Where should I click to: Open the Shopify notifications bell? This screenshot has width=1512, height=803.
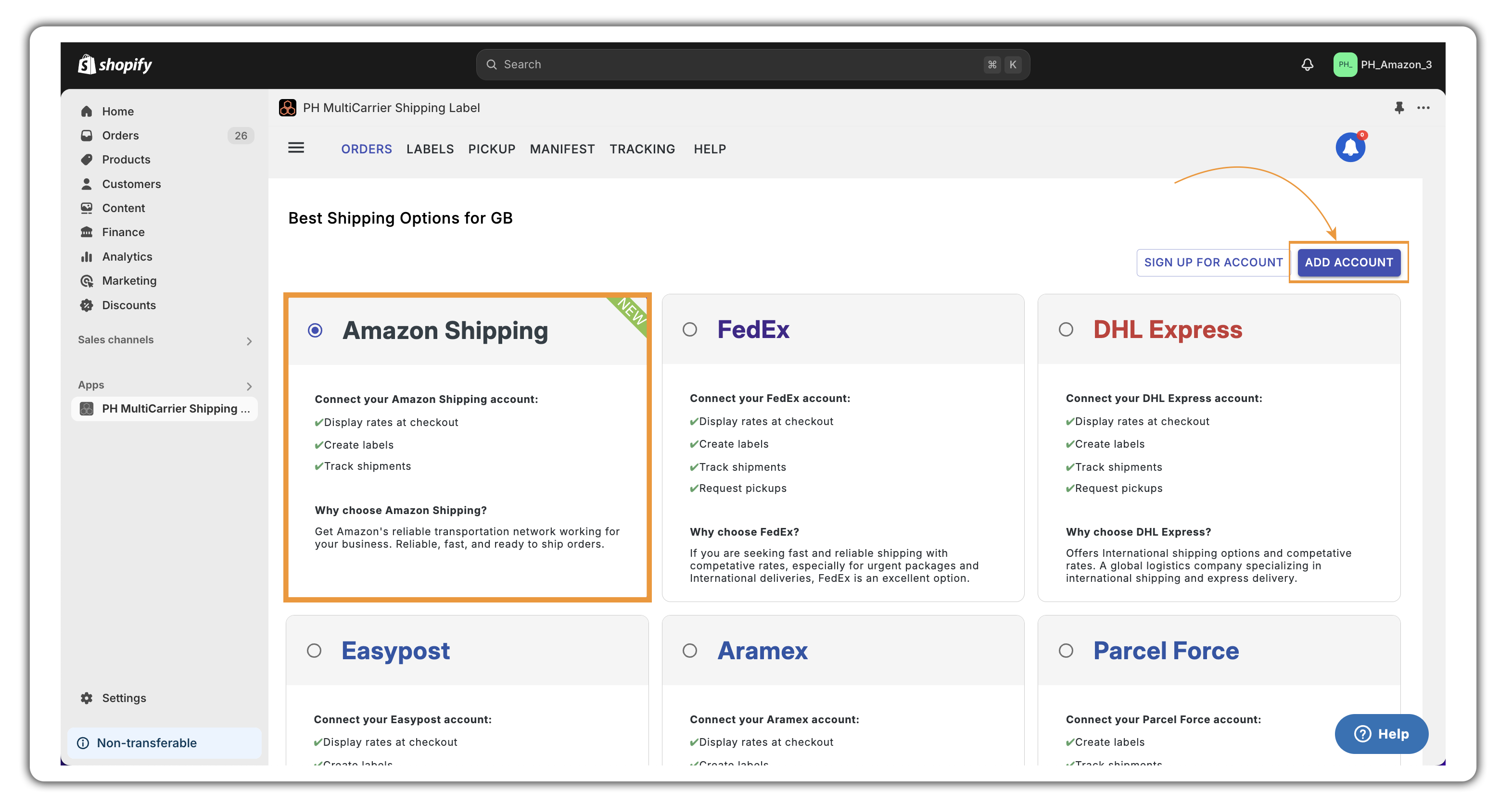[1307, 64]
